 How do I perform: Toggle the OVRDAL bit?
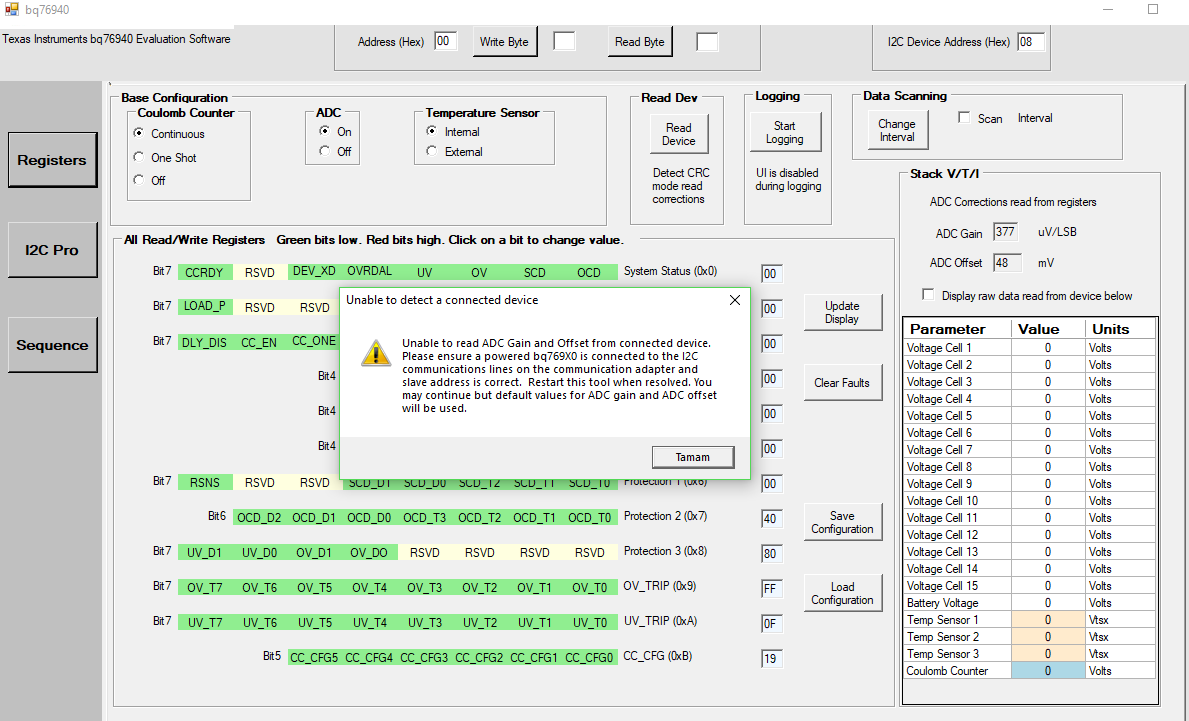point(369,271)
